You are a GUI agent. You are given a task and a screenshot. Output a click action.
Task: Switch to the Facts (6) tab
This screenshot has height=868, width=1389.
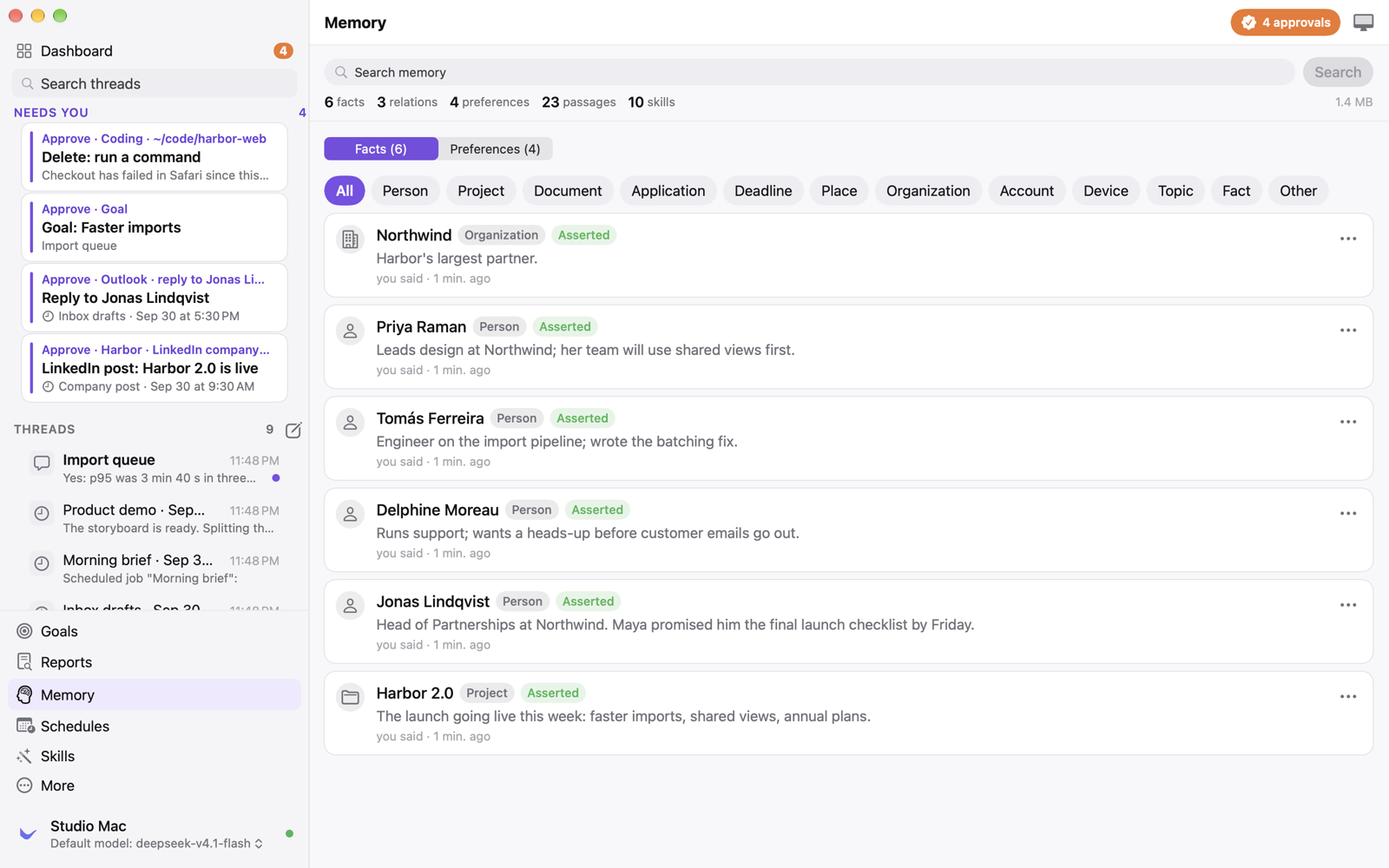381,149
